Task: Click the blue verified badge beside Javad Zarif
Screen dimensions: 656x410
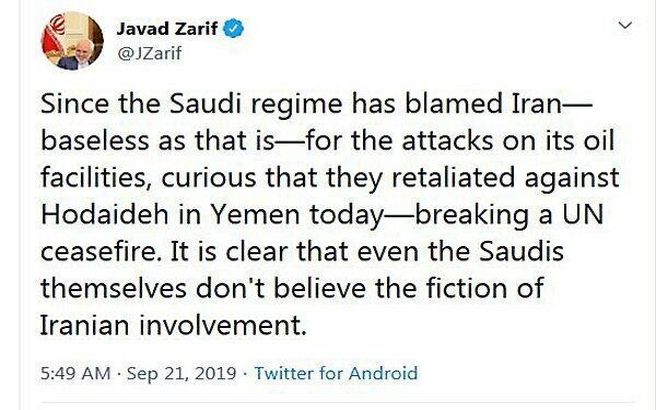Action: coord(233,28)
